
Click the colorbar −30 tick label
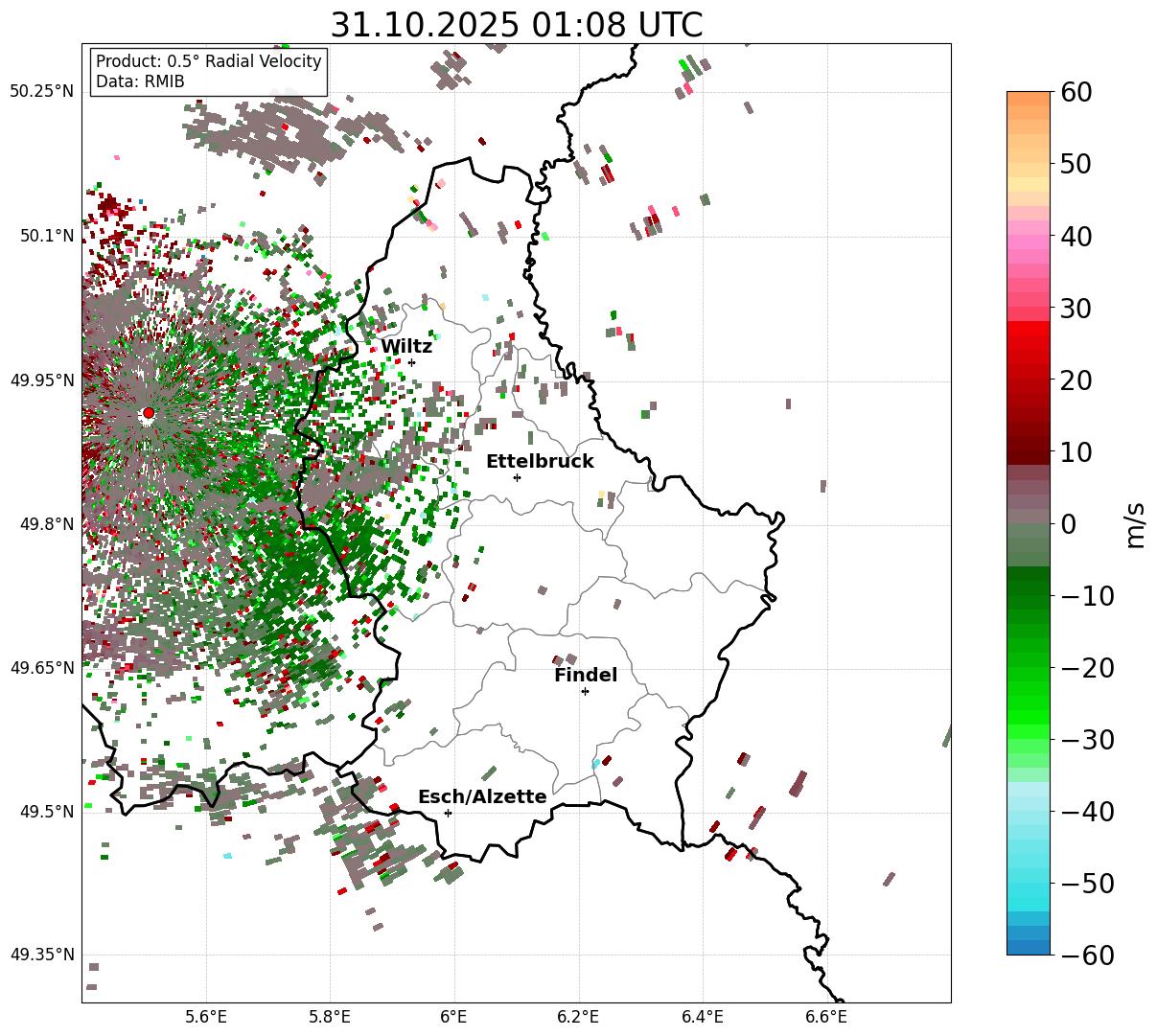[x=1087, y=740]
